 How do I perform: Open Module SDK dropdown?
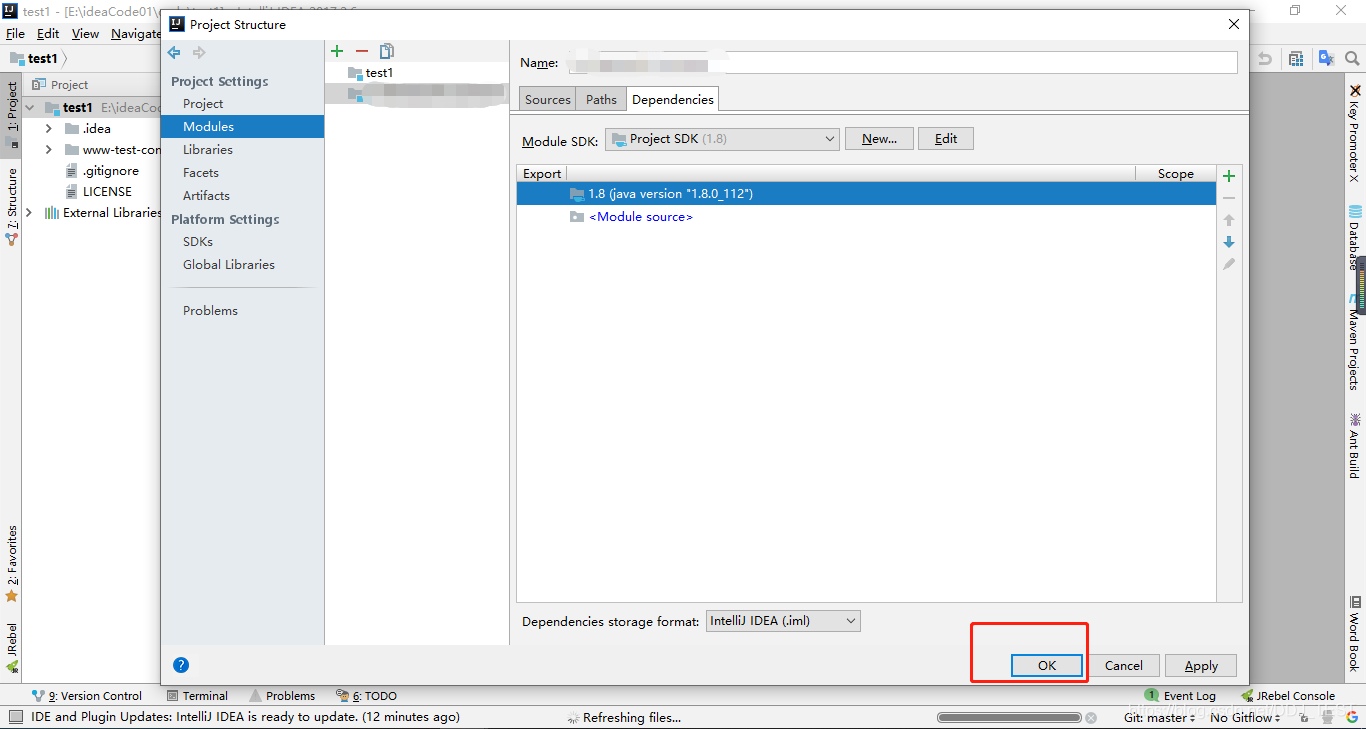coord(722,139)
